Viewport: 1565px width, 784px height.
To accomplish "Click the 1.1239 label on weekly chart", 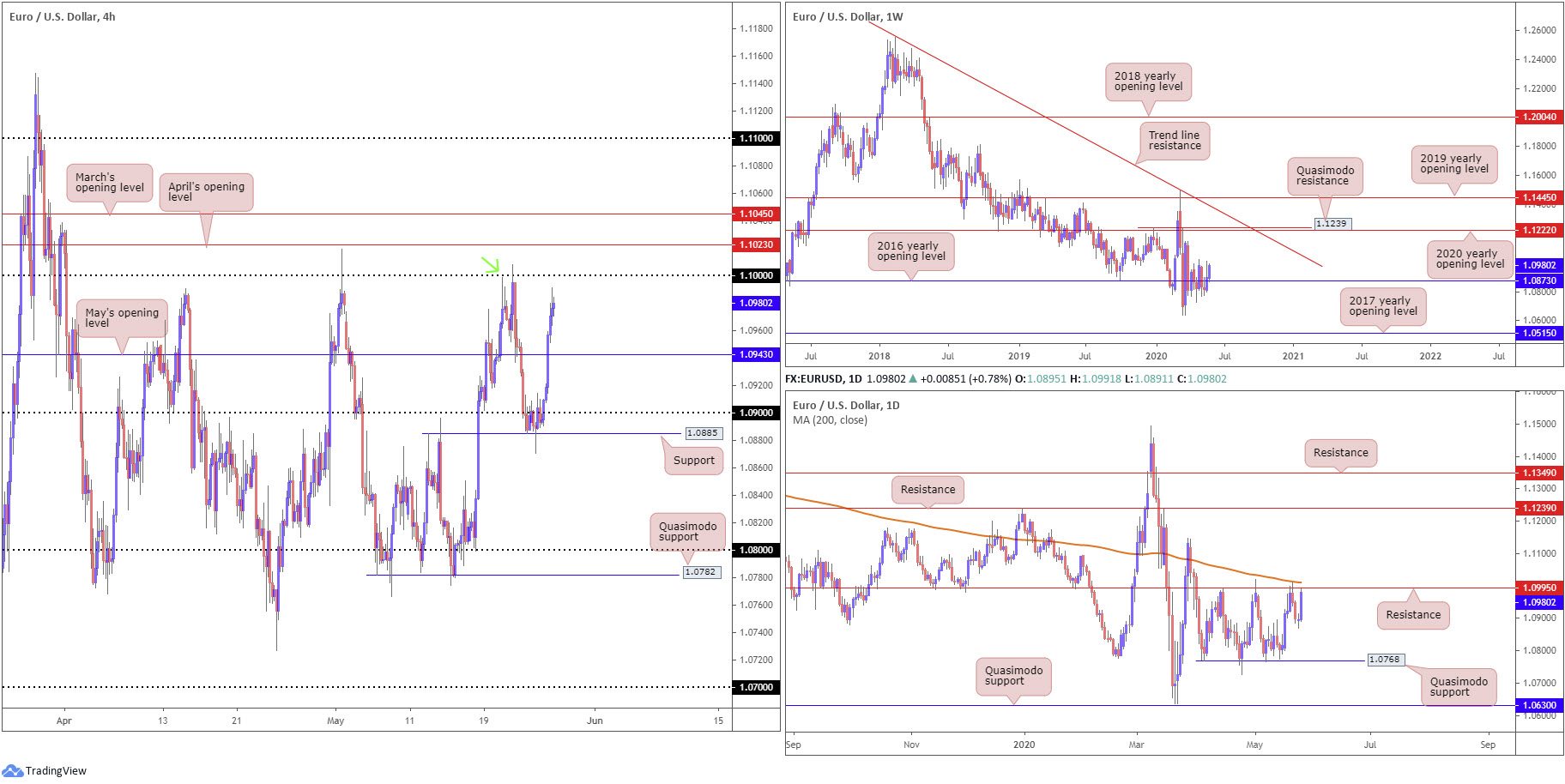I will [1332, 223].
